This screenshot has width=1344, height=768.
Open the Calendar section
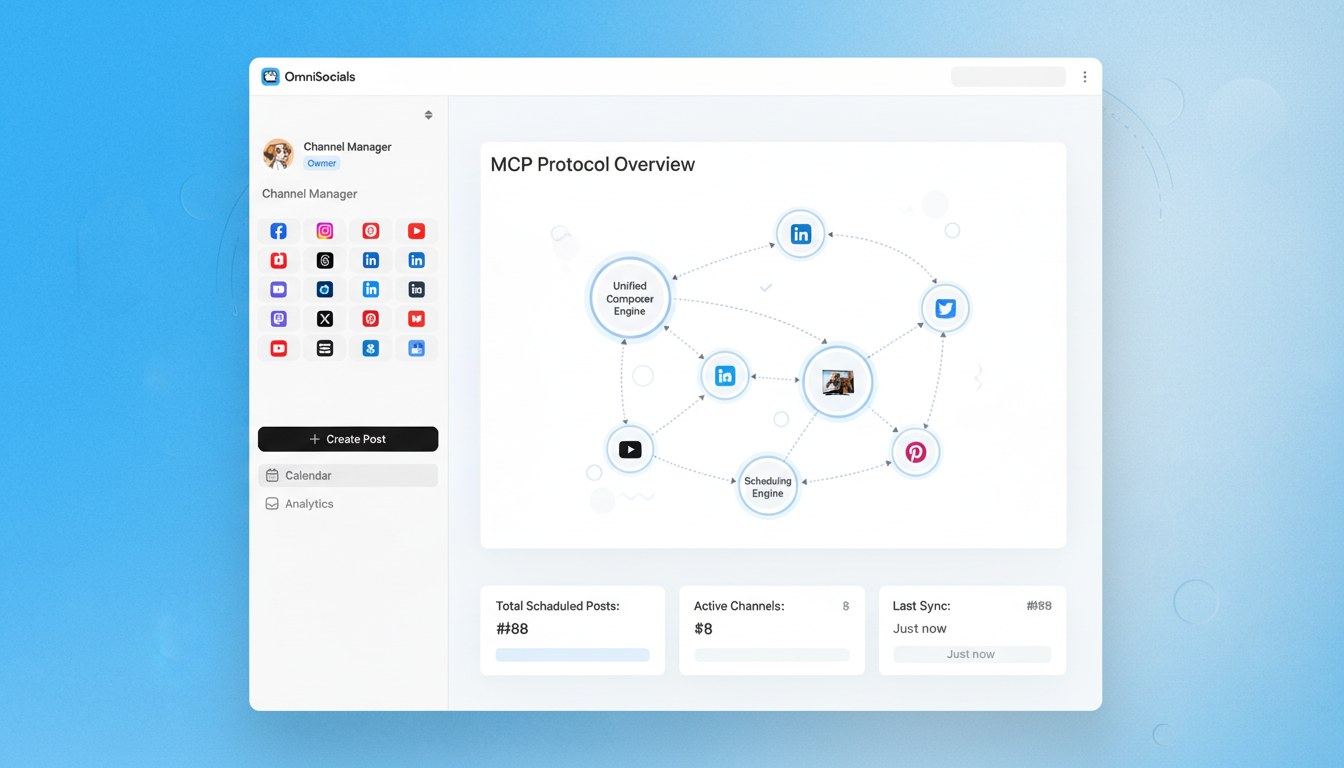pyautogui.click(x=348, y=475)
